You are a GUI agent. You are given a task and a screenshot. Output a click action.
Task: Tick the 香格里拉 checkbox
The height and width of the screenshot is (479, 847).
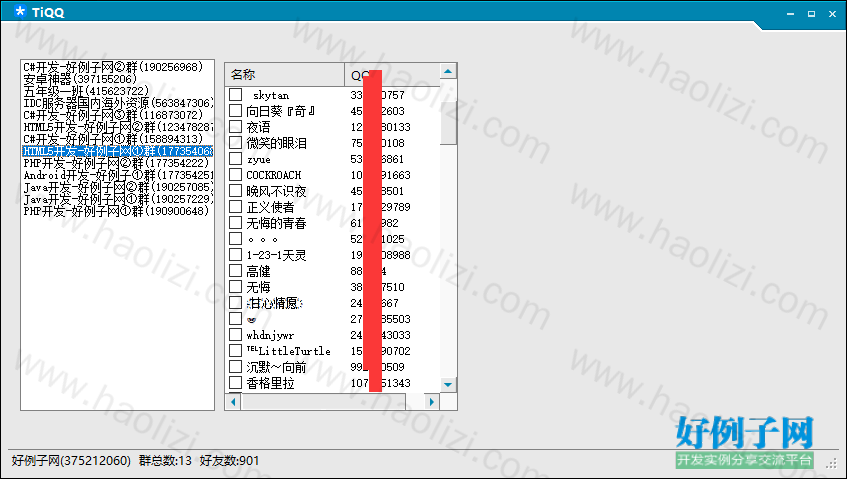click(x=235, y=383)
